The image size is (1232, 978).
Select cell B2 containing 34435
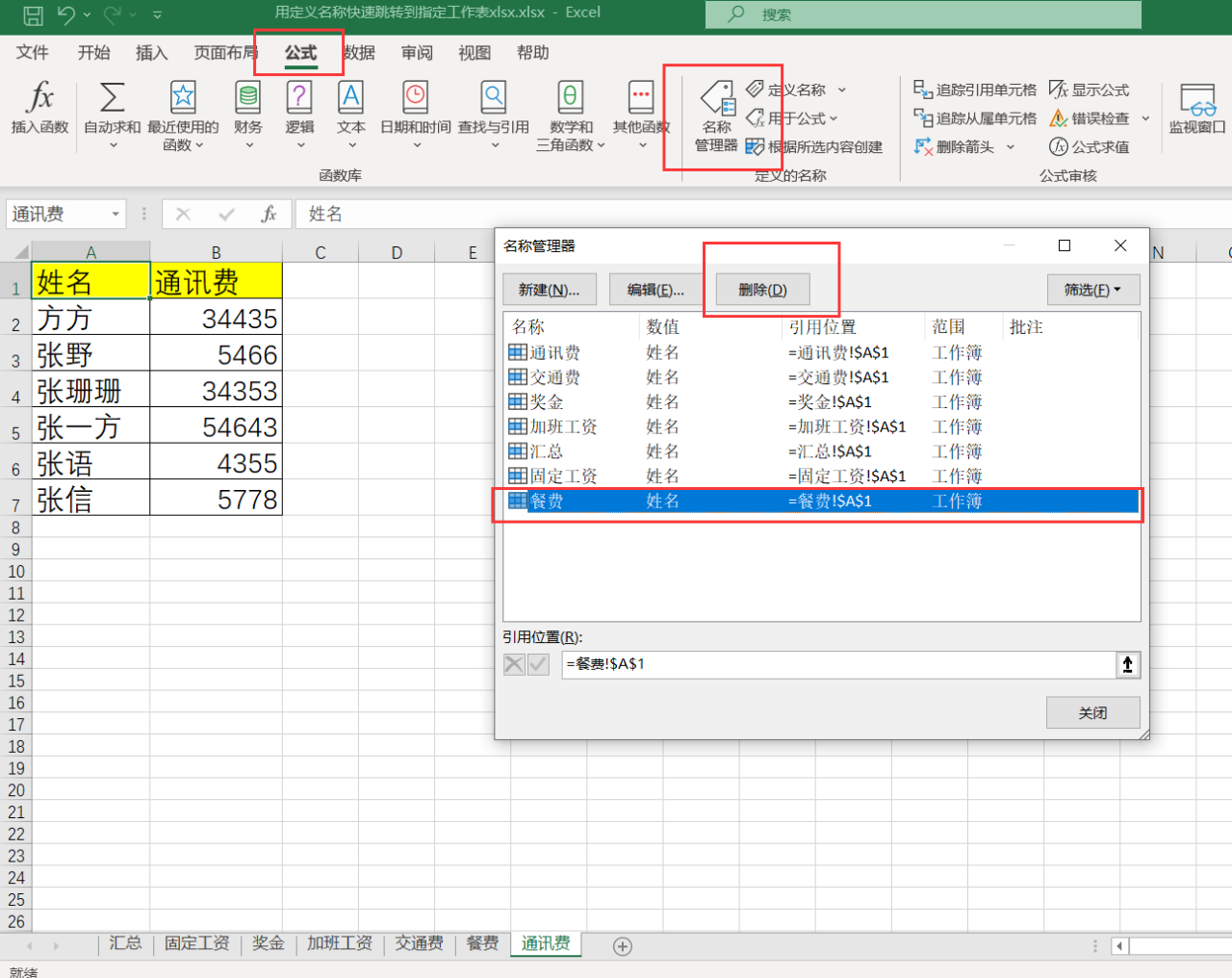216,318
